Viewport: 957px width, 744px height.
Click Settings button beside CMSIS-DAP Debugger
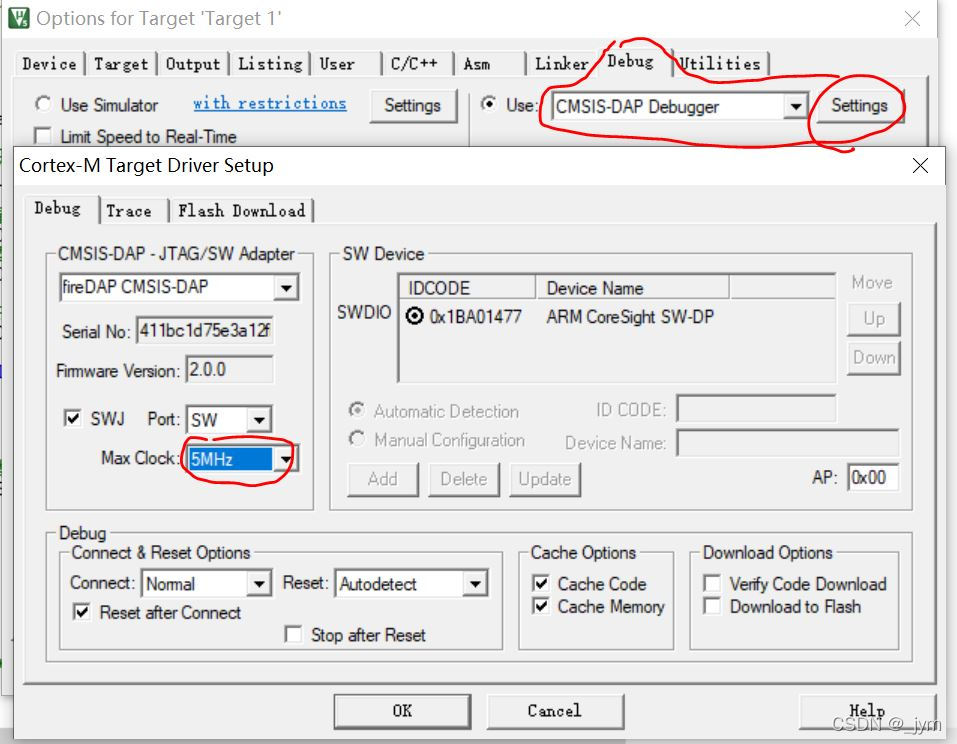pyautogui.click(x=859, y=106)
